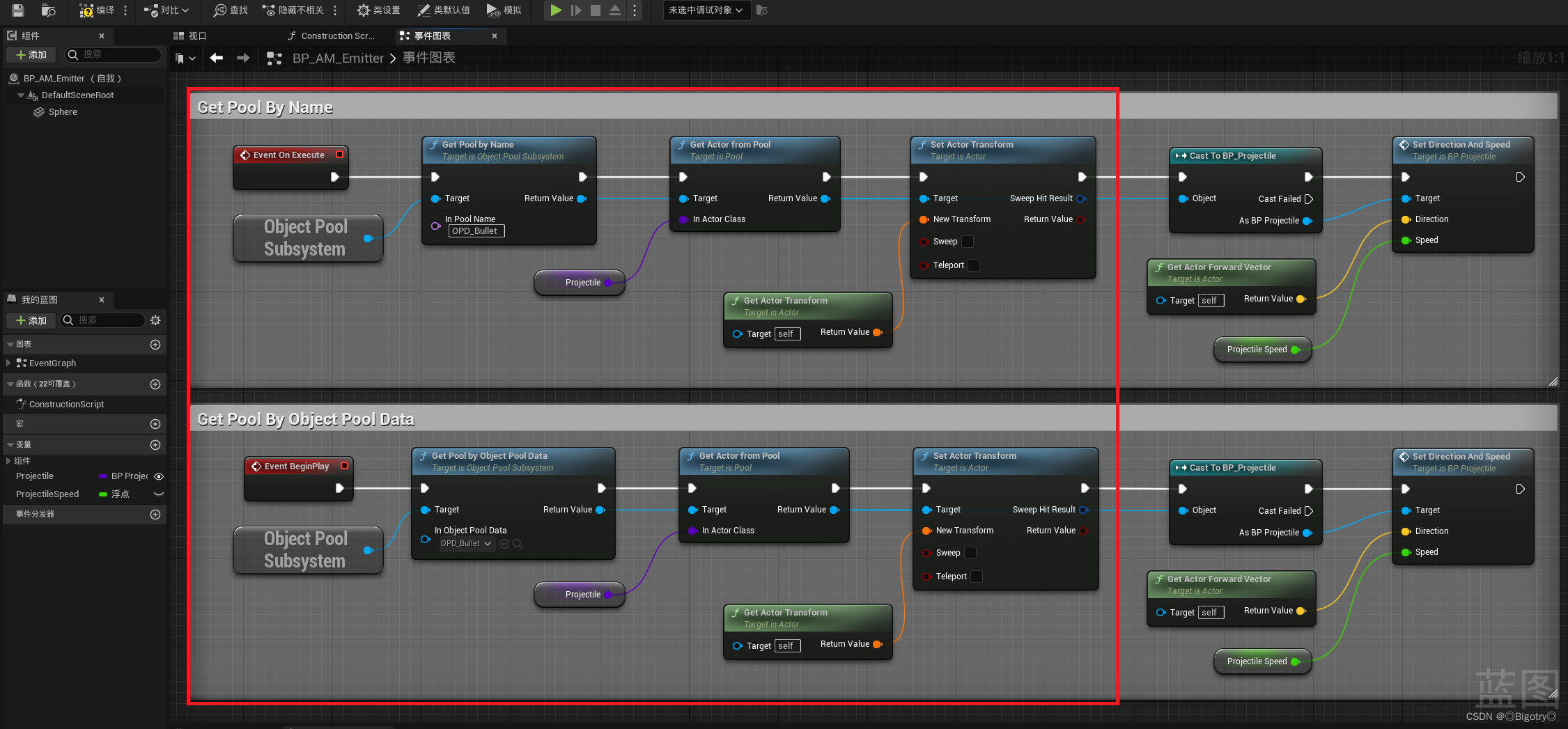Toggle 隐藏不相关 hide unrelated nodes
The height and width of the screenshot is (729, 1568).
click(x=293, y=10)
